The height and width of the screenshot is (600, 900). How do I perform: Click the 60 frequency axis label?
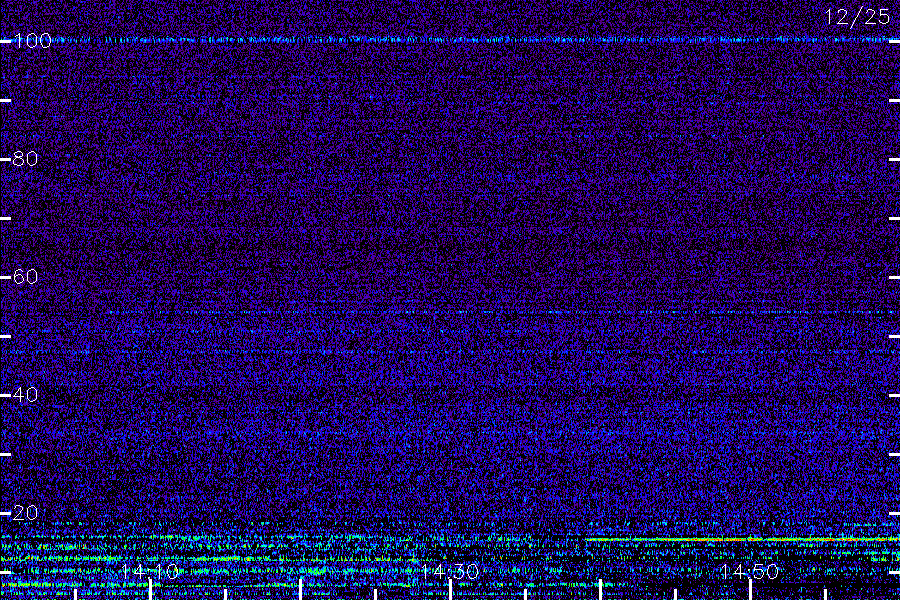point(25,277)
